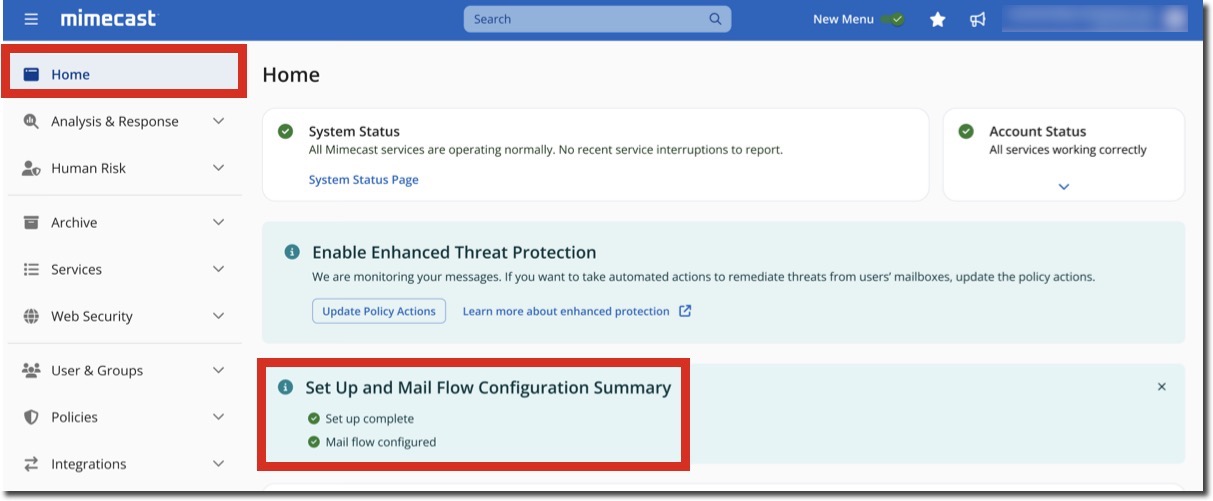1213x501 pixels.
Task: Click the Policies shield icon
Action: [x=31, y=417]
